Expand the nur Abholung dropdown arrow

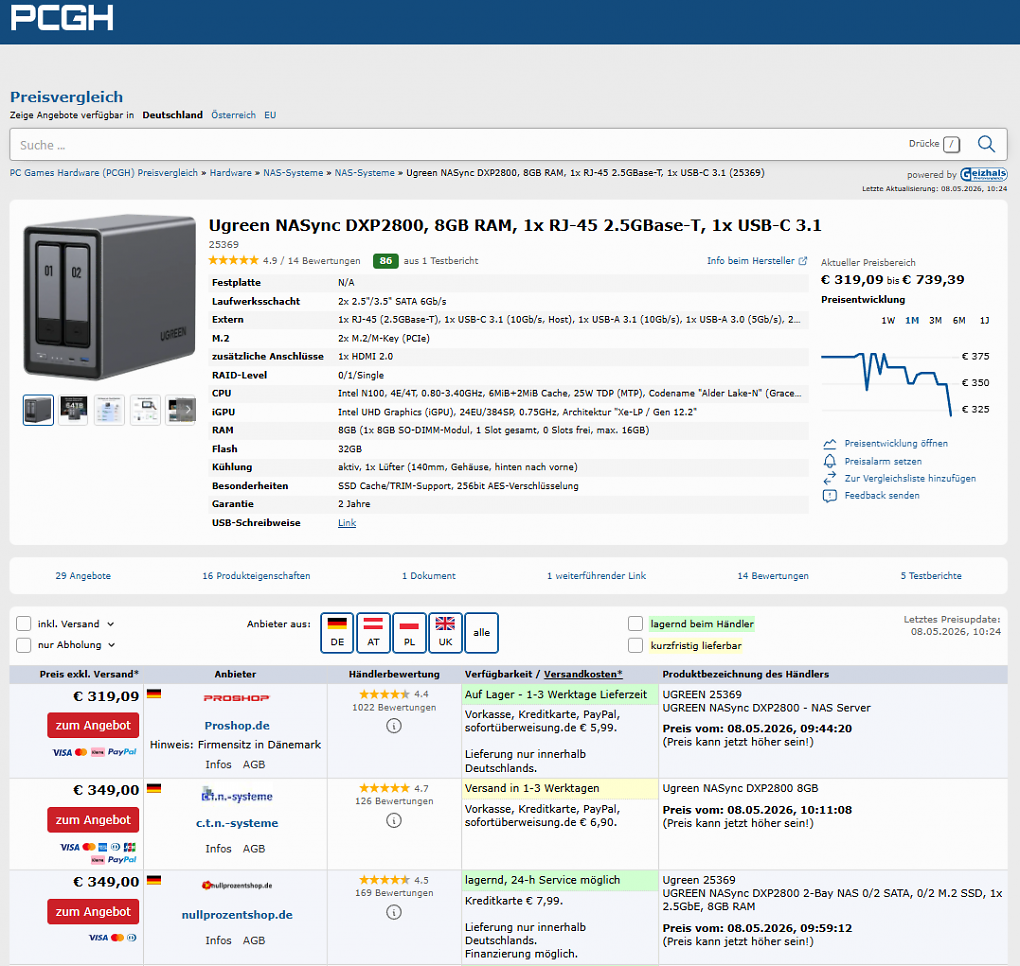pyautogui.click(x=112, y=645)
